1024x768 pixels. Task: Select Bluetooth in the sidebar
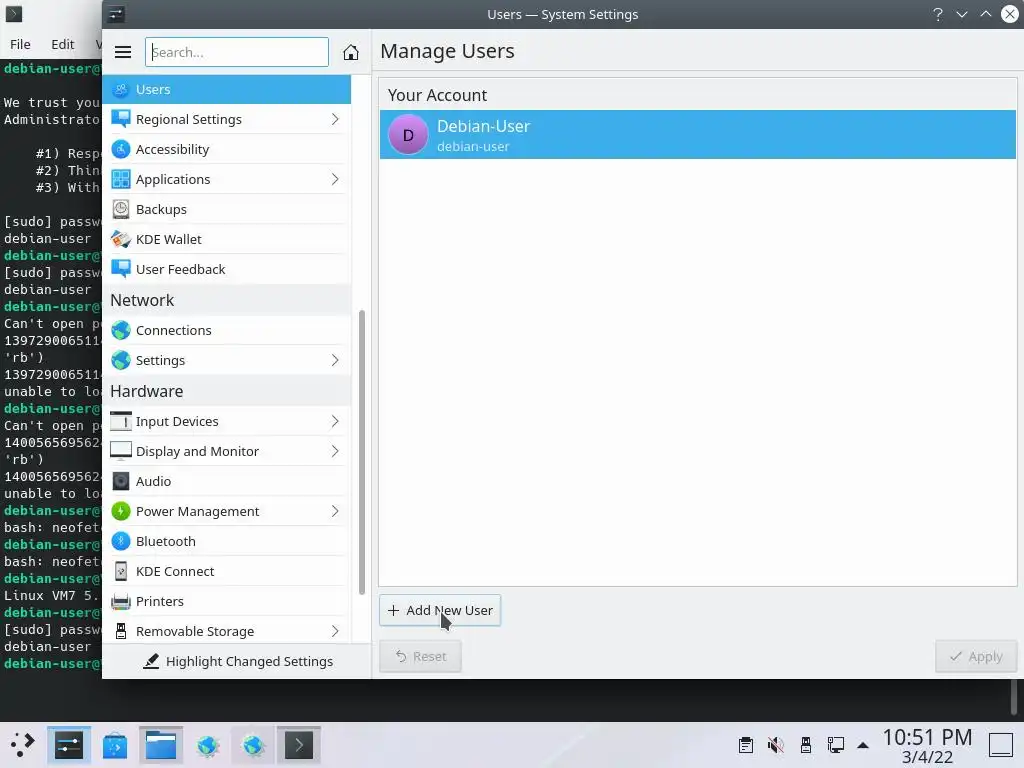227,541
